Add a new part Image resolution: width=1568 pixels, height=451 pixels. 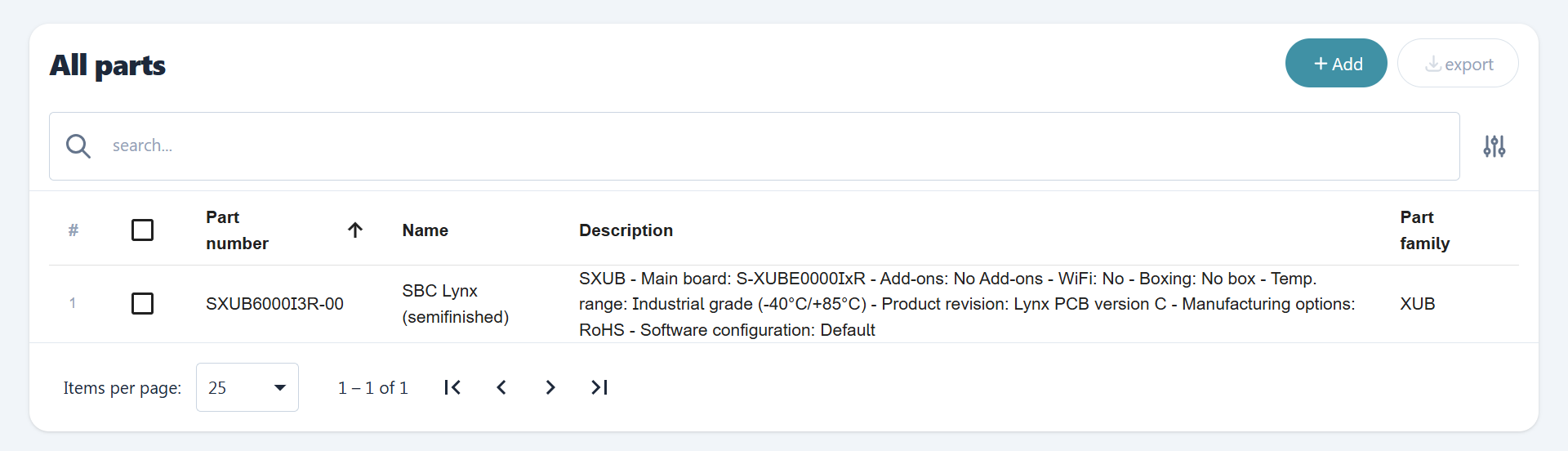coord(1336,63)
